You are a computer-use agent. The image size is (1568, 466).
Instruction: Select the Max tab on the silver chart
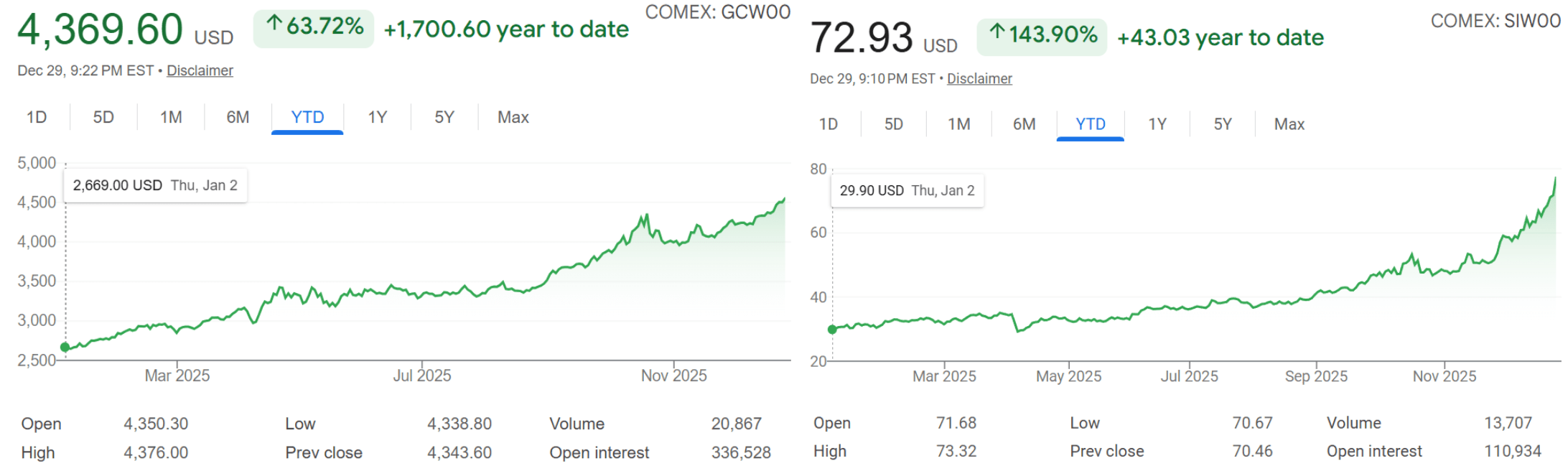click(1289, 124)
